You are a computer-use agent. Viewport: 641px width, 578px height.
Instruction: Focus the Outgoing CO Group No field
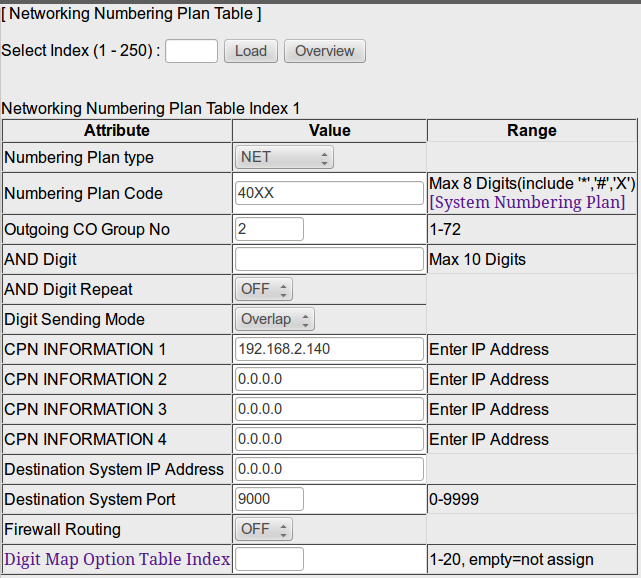[x=269, y=229]
